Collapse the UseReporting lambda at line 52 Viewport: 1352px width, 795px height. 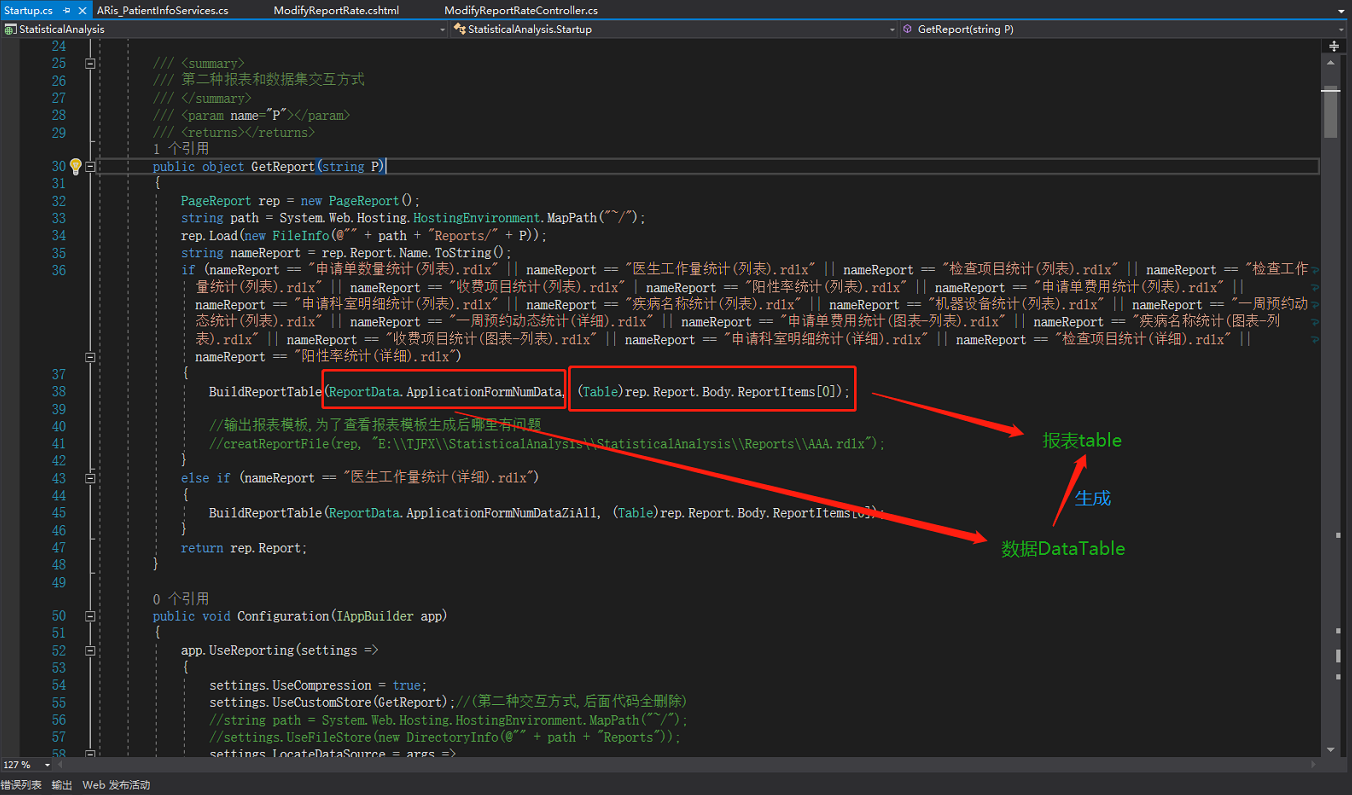90,650
